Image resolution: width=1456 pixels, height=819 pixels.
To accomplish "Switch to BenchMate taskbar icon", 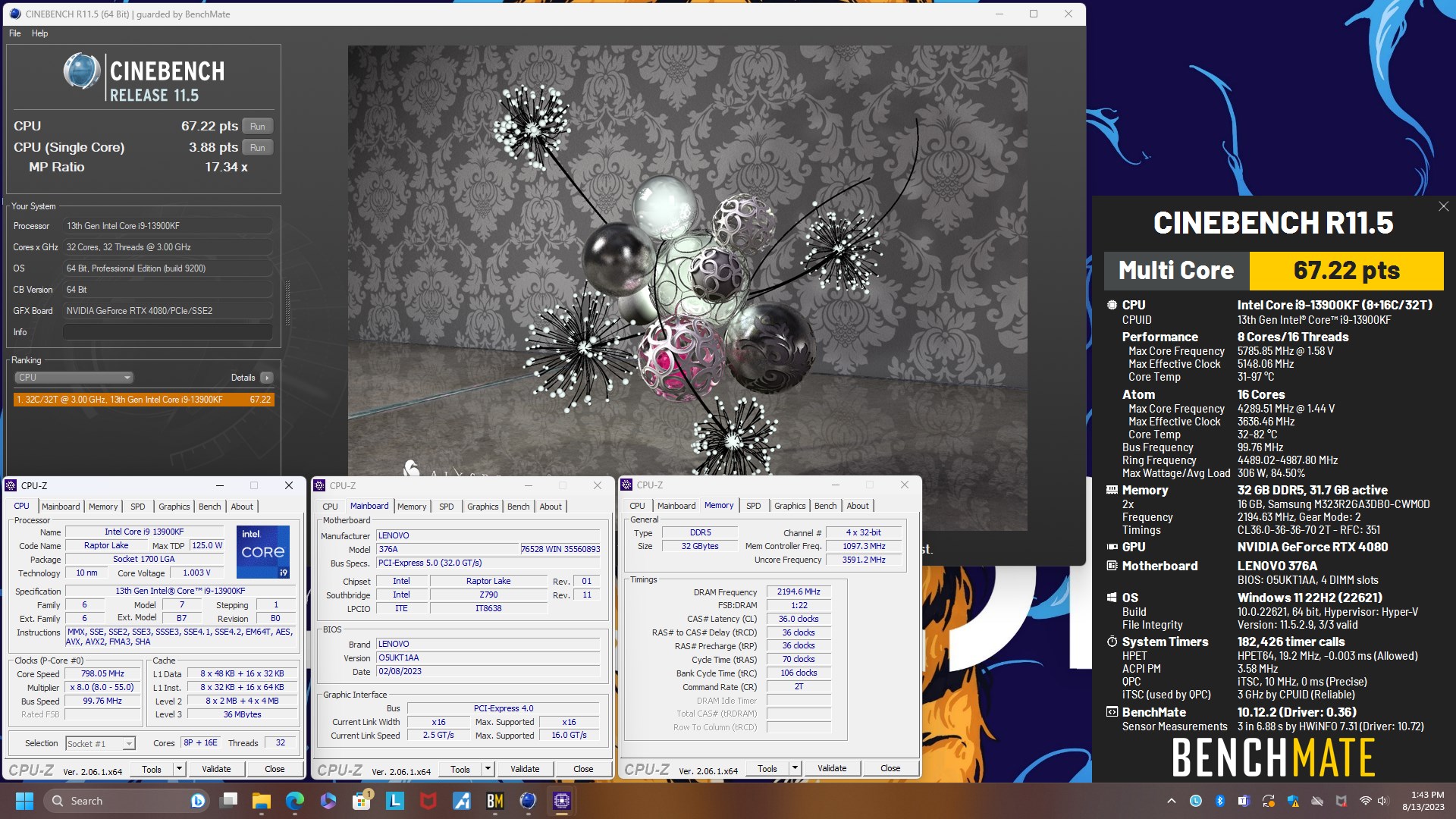I will pyautogui.click(x=495, y=801).
